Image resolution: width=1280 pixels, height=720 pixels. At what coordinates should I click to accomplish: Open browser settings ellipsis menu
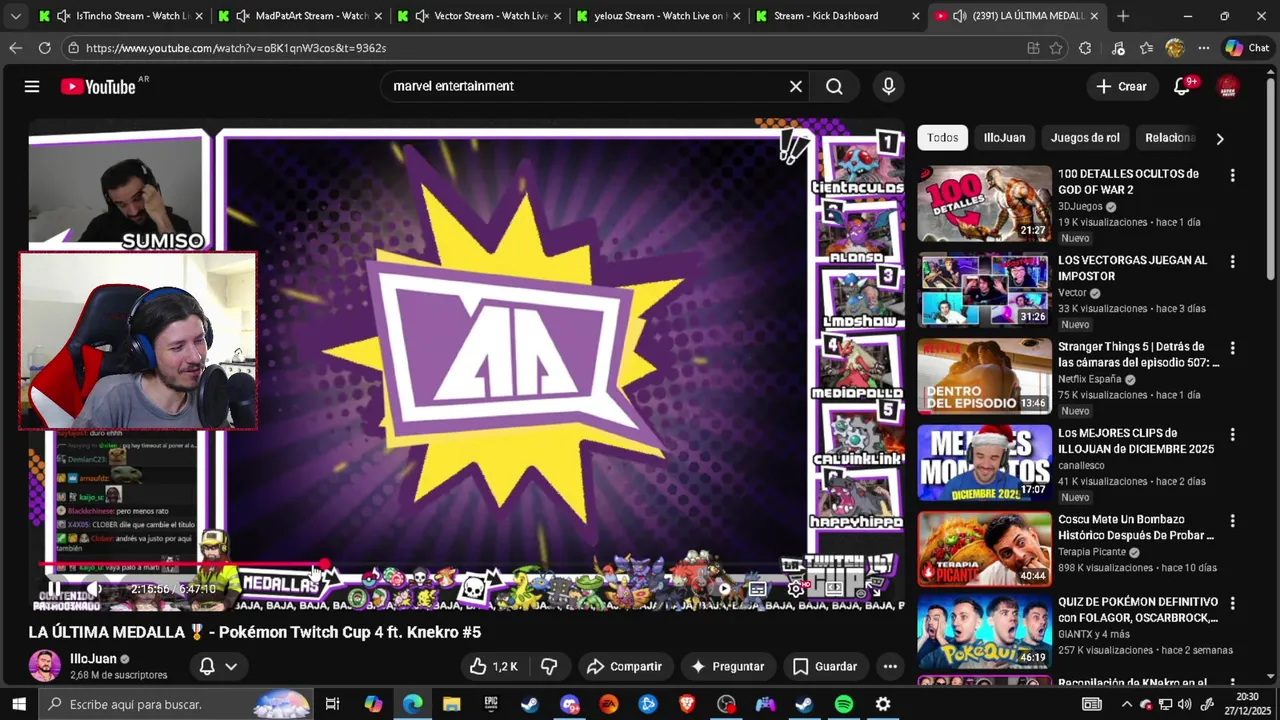[x=1204, y=48]
